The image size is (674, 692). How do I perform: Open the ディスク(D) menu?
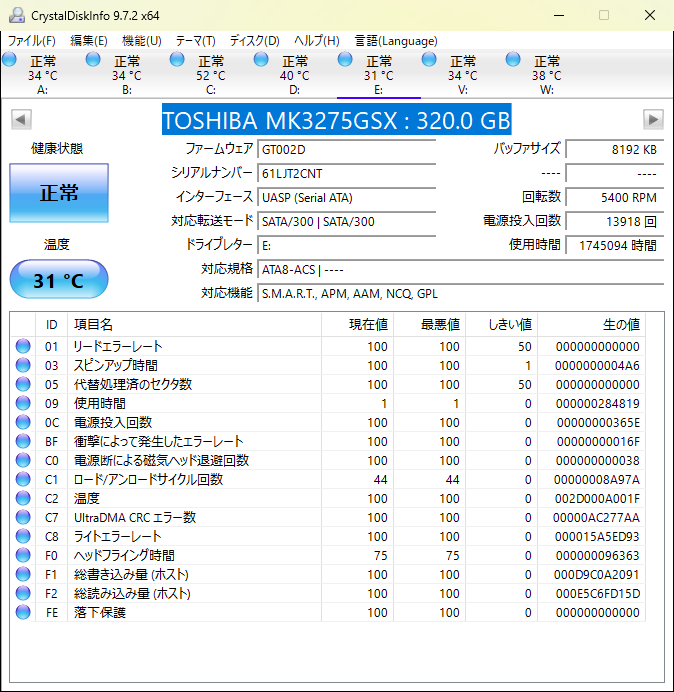tap(254, 41)
